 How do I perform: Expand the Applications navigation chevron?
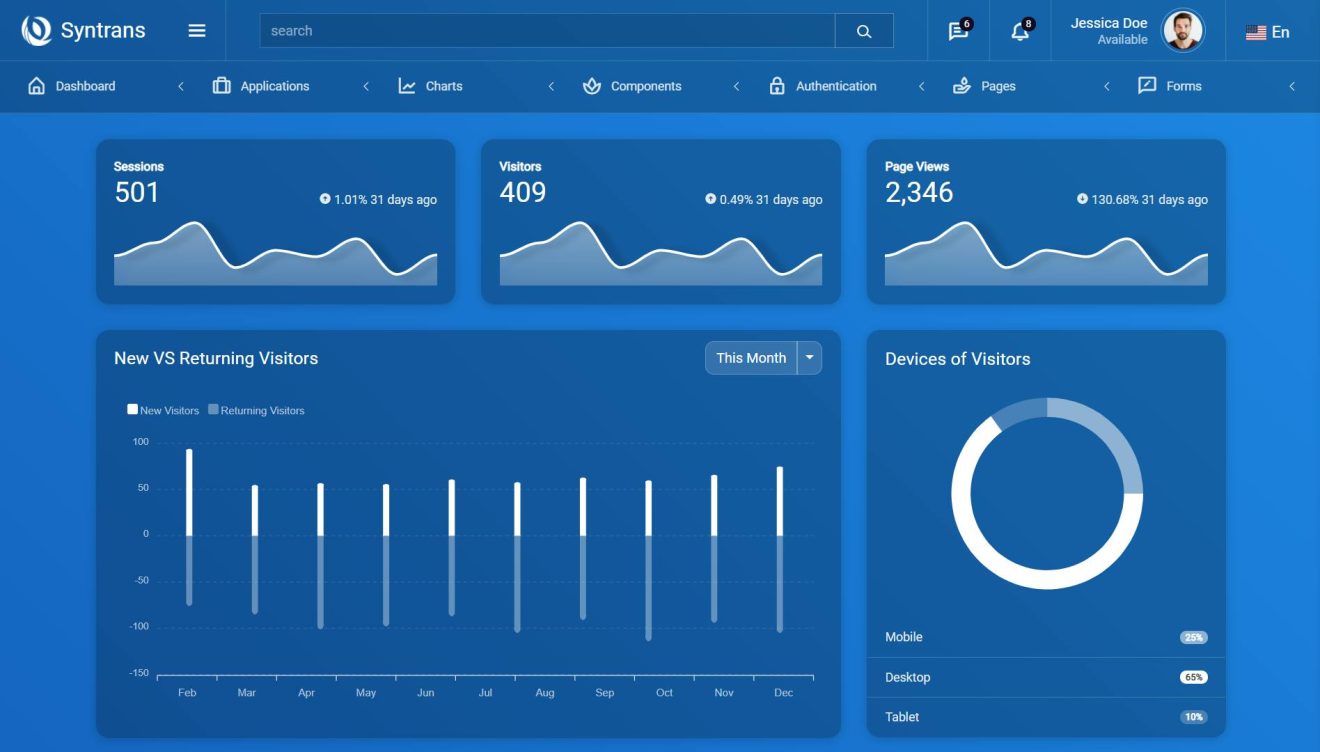[365, 86]
